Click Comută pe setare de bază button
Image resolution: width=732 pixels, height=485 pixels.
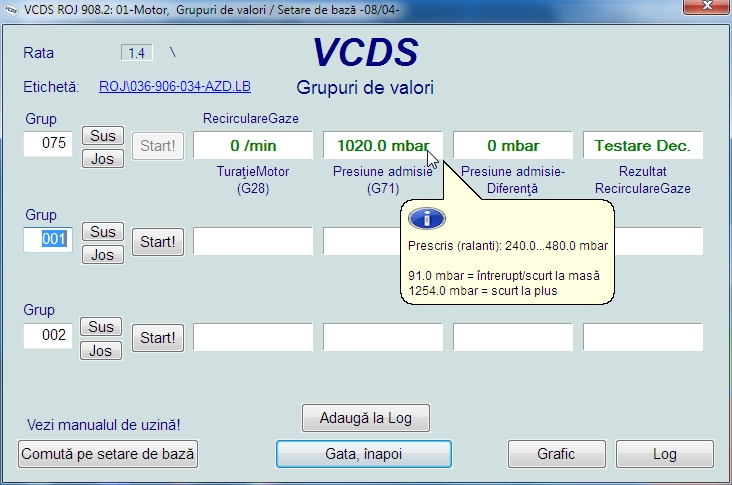(108, 454)
